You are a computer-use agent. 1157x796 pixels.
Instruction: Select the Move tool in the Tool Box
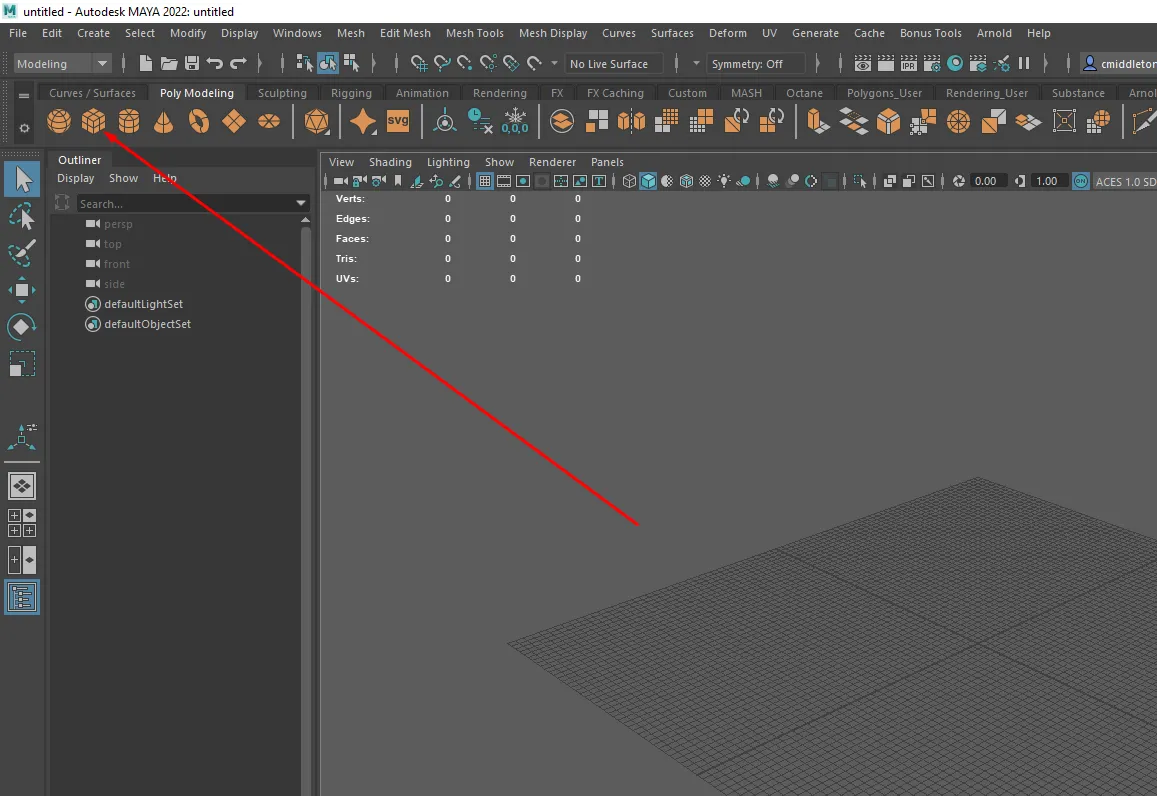pos(22,290)
